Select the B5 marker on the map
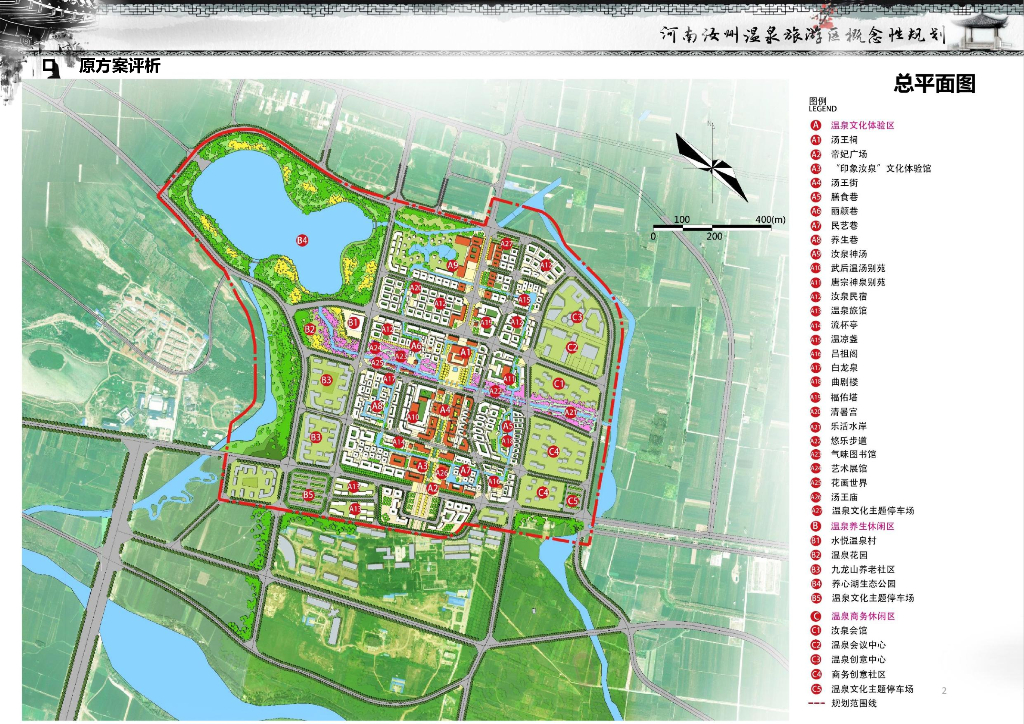Image resolution: width=1024 pixels, height=724 pixels. click(x=308, y=495)
